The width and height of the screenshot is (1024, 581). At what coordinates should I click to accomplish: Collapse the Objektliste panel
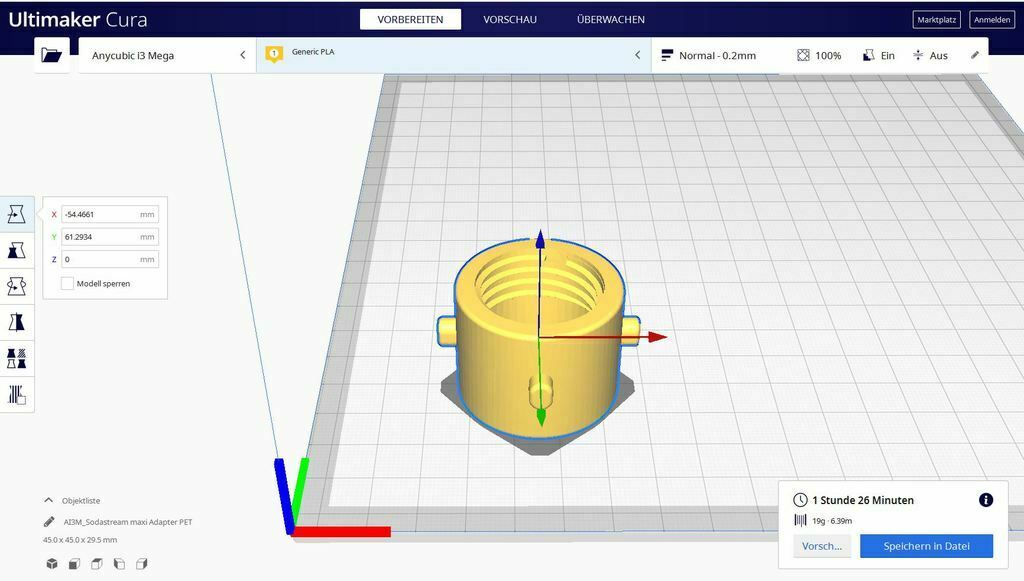pos(48,500)
